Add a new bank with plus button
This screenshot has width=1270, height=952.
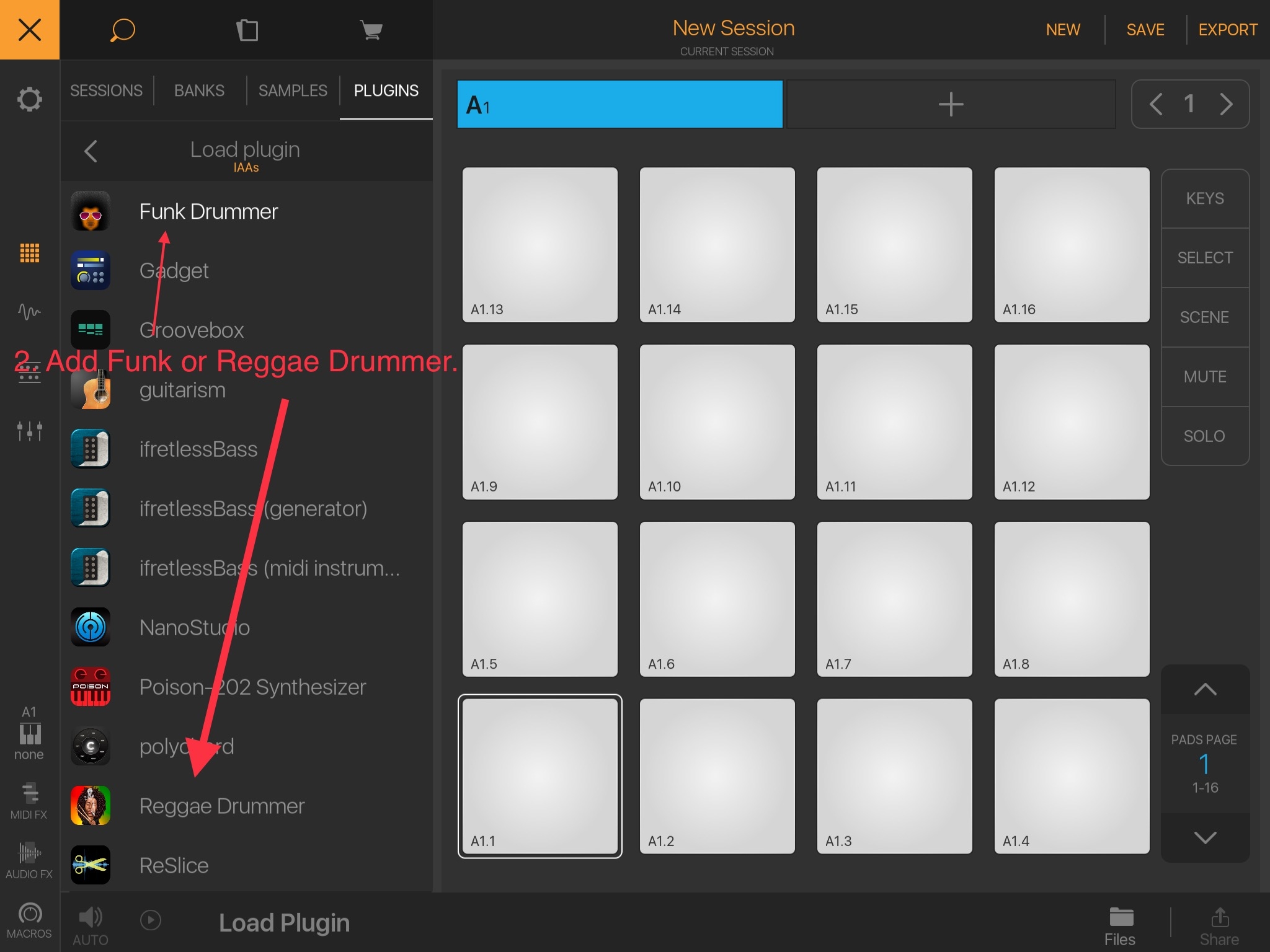point(951,104)
